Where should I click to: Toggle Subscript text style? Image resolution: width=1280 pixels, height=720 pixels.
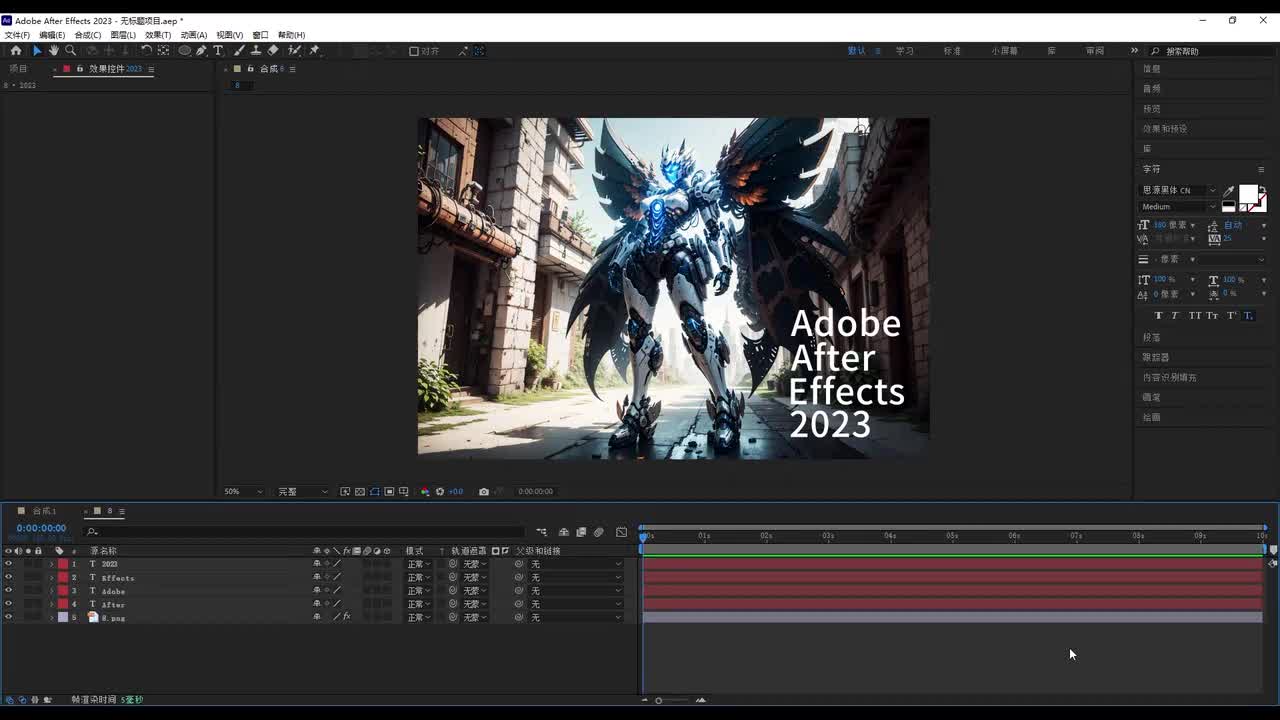1248,316
